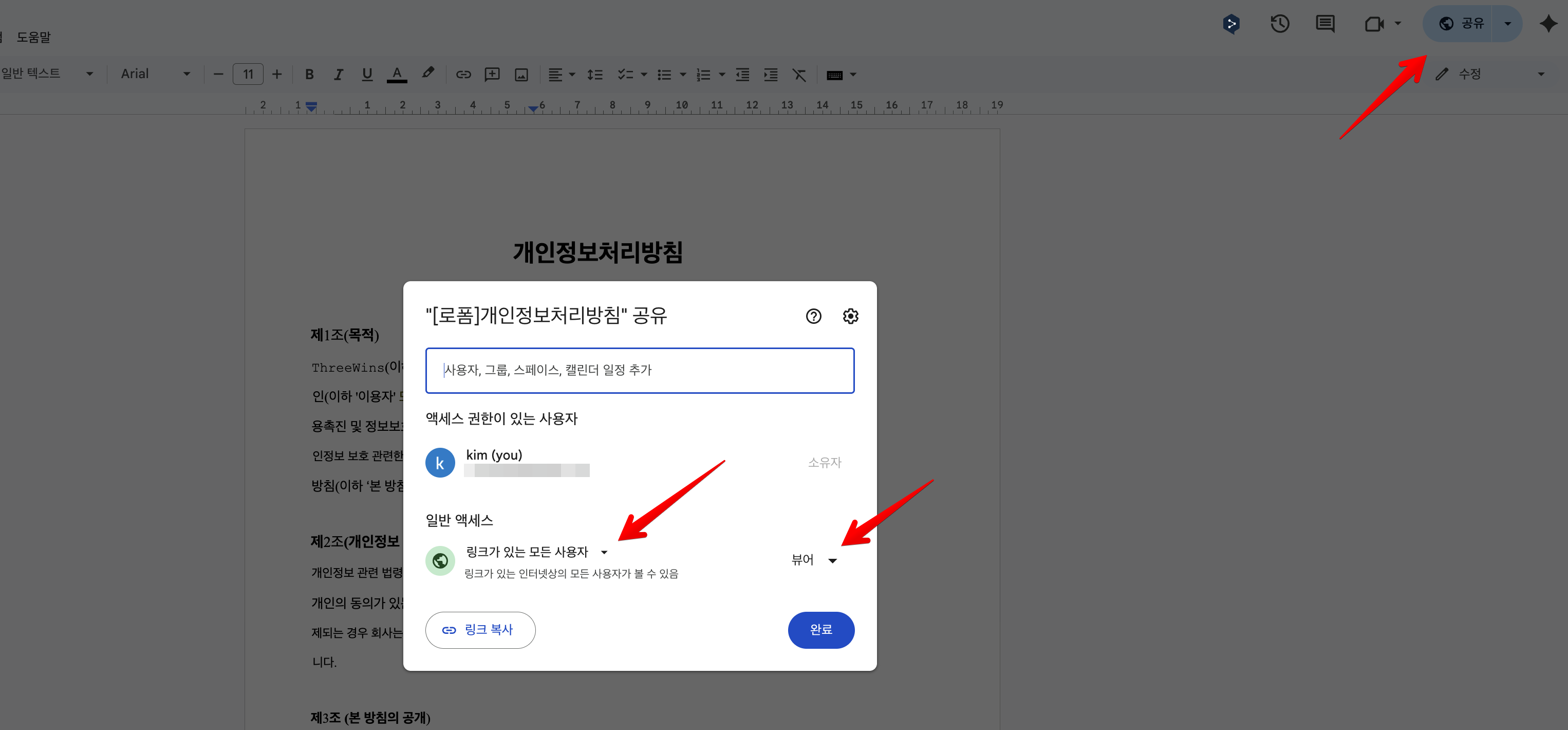This screenshot has width=1568, height=730.
Task: Open the version history clock icon
Action: coord(1279,24)
